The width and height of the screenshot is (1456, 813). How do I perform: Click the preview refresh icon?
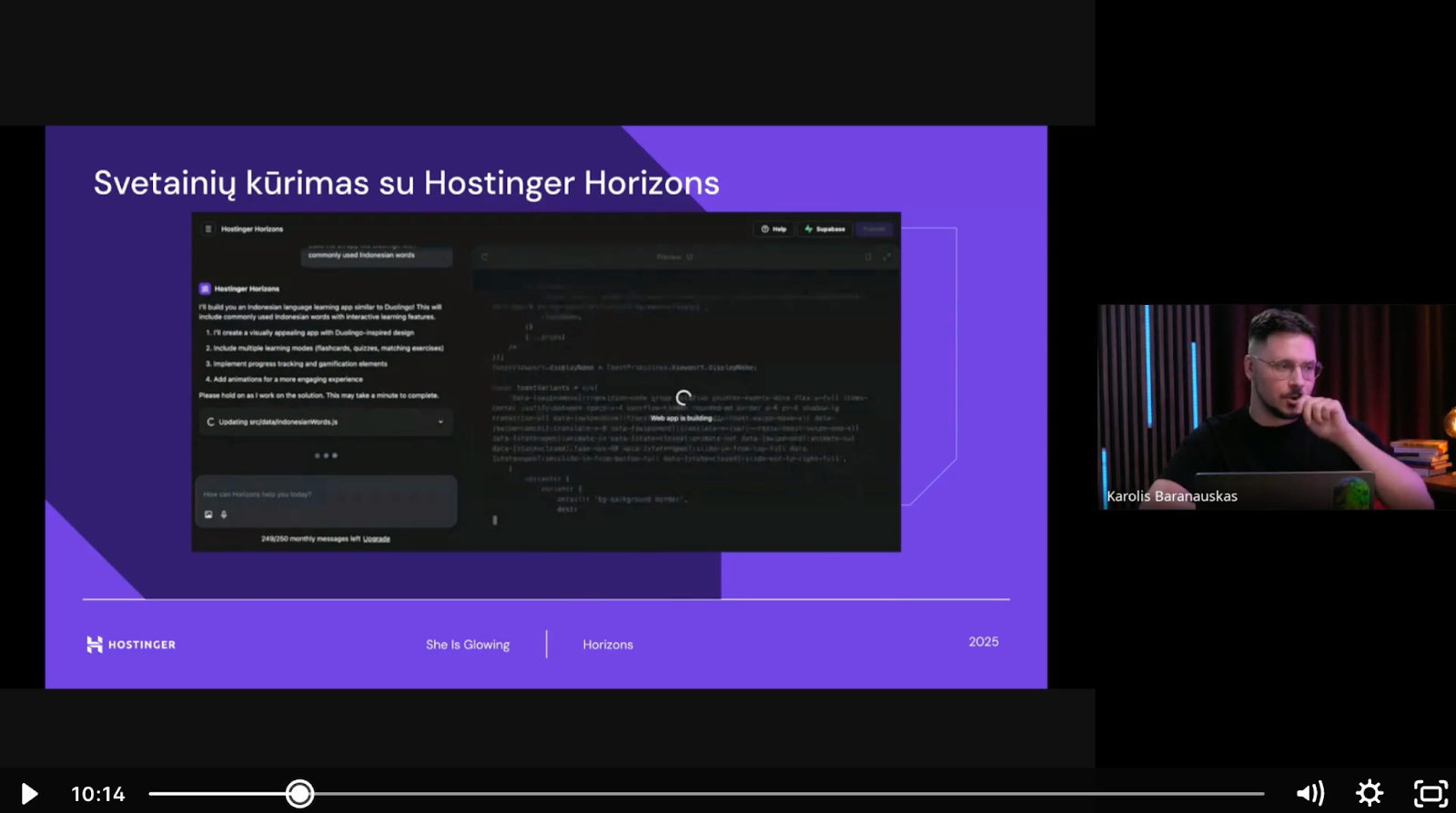[x=485, y=257]
